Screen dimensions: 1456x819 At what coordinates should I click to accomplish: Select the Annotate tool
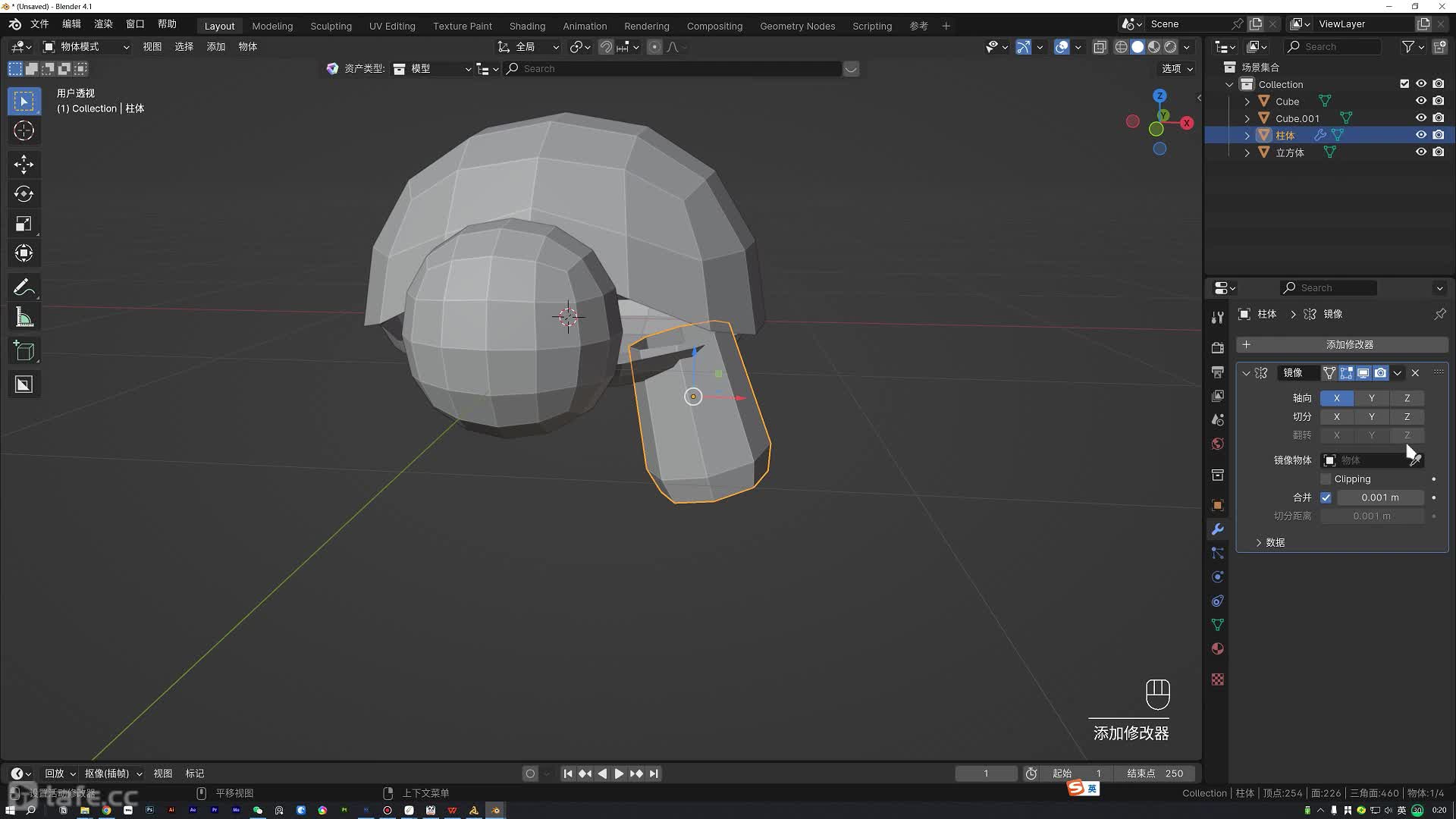click(x=24, y=287)
